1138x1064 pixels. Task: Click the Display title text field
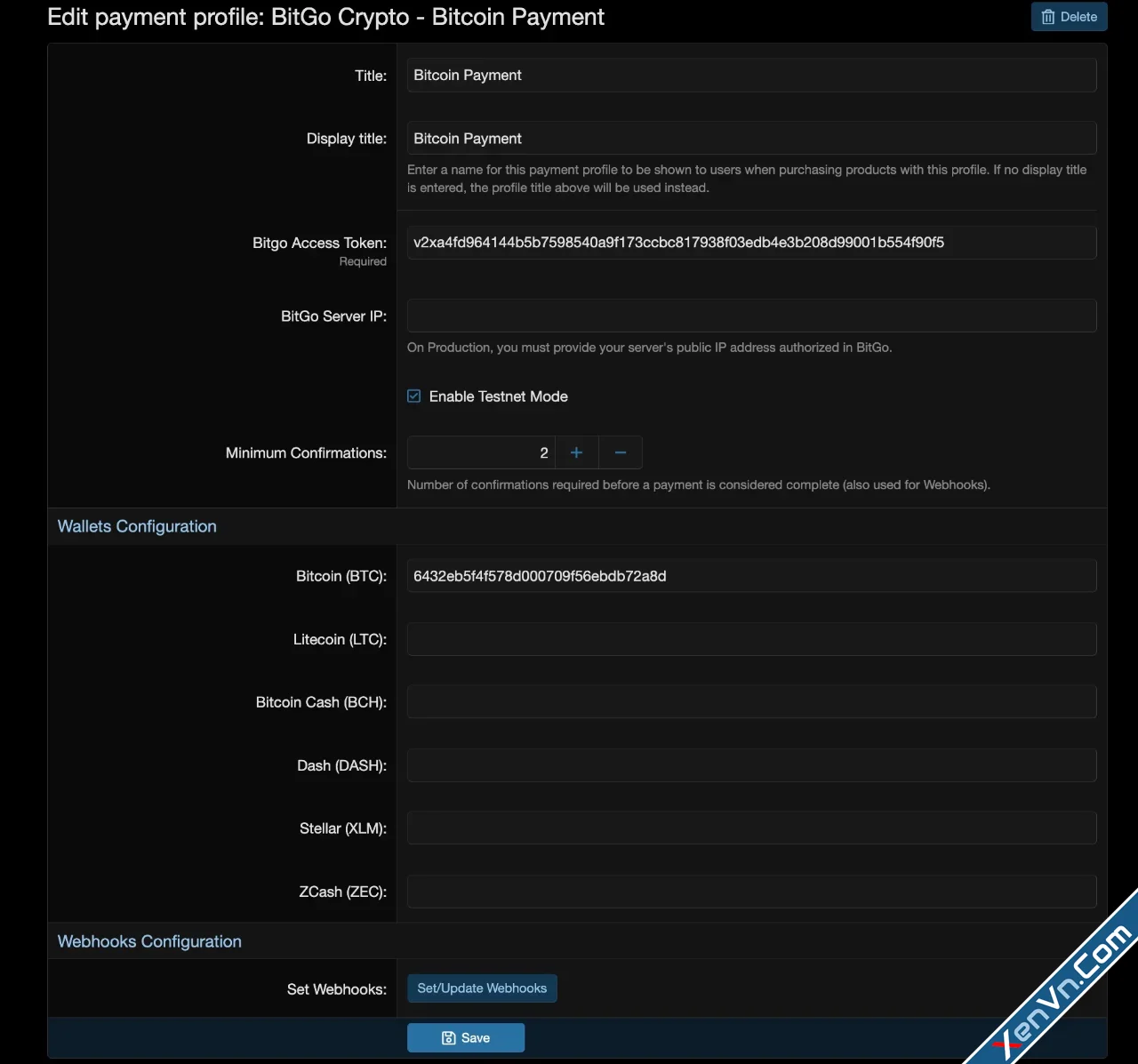751,138
